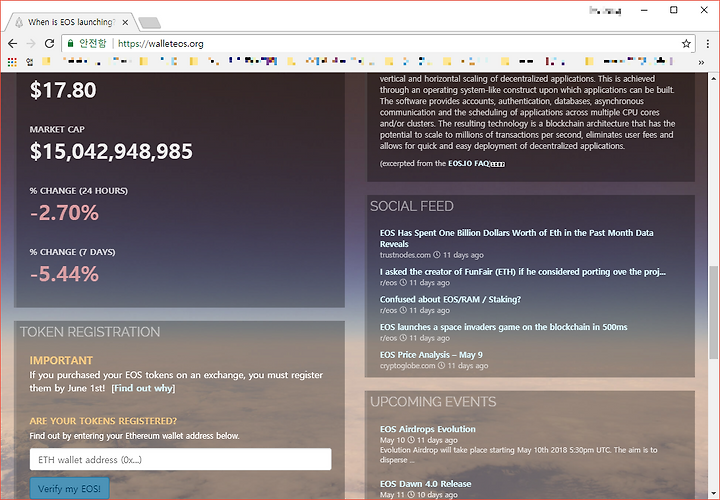720x500 pixels.
Task: Go back using the browser back arrow
Action: click(12, 44)
